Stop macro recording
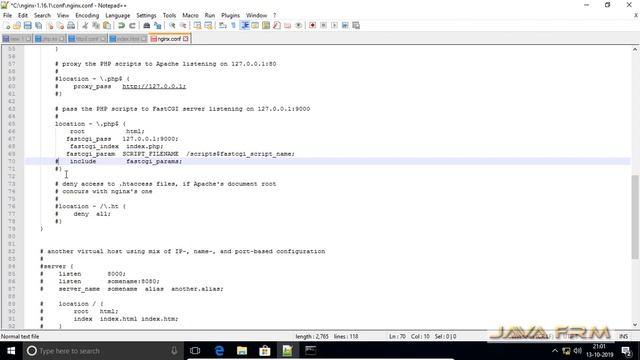Image resolution: width=640 pixels, height=360 pixels. [x=323, y=25]
